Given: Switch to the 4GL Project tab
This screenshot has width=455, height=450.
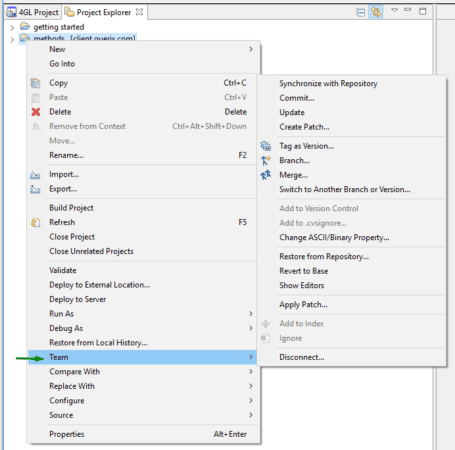Looking at the screenshot, I should [33, 13].
